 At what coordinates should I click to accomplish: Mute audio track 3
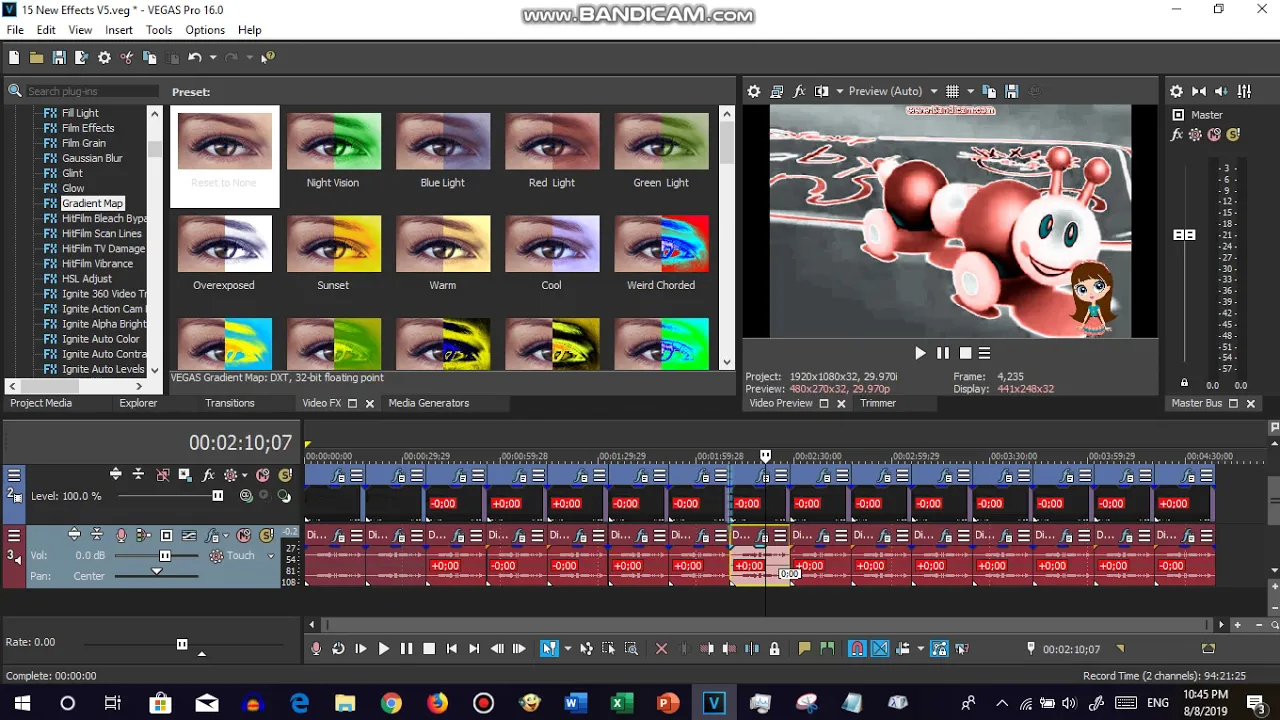tap(244, 535)
